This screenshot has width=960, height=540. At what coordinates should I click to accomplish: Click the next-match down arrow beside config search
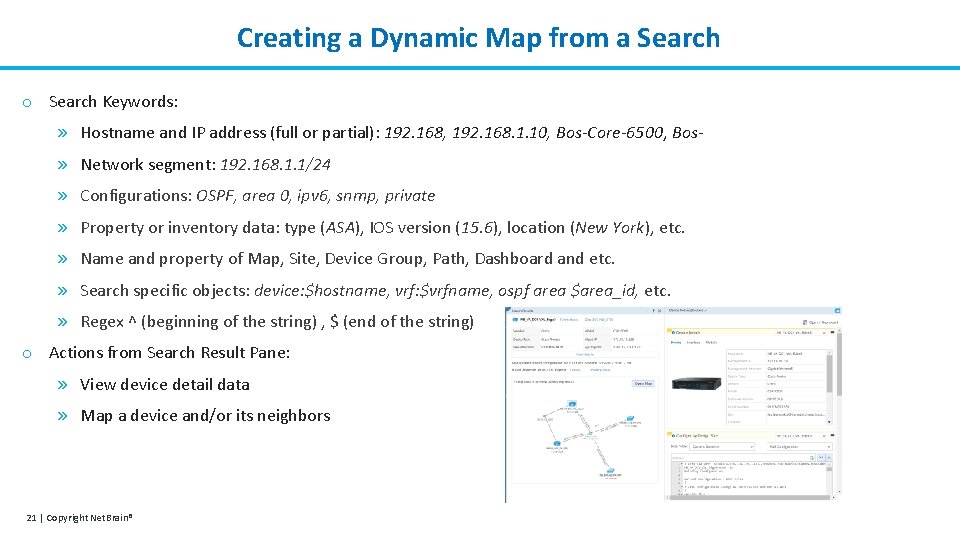tap(821, 457)
